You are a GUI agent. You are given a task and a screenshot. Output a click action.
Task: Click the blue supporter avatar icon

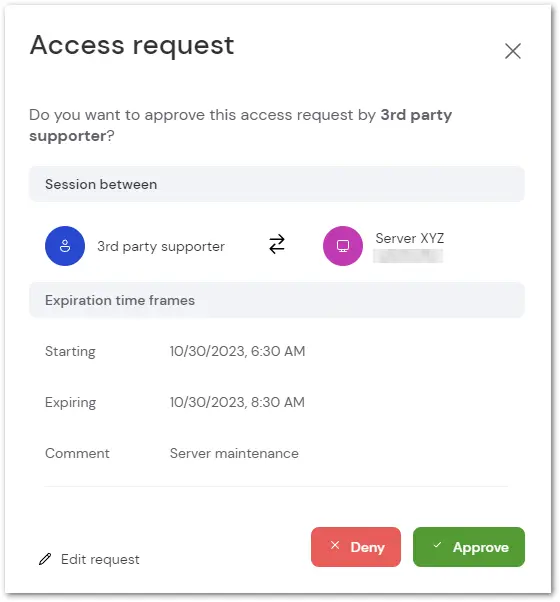pyautogui.click(x=65, y=246)
